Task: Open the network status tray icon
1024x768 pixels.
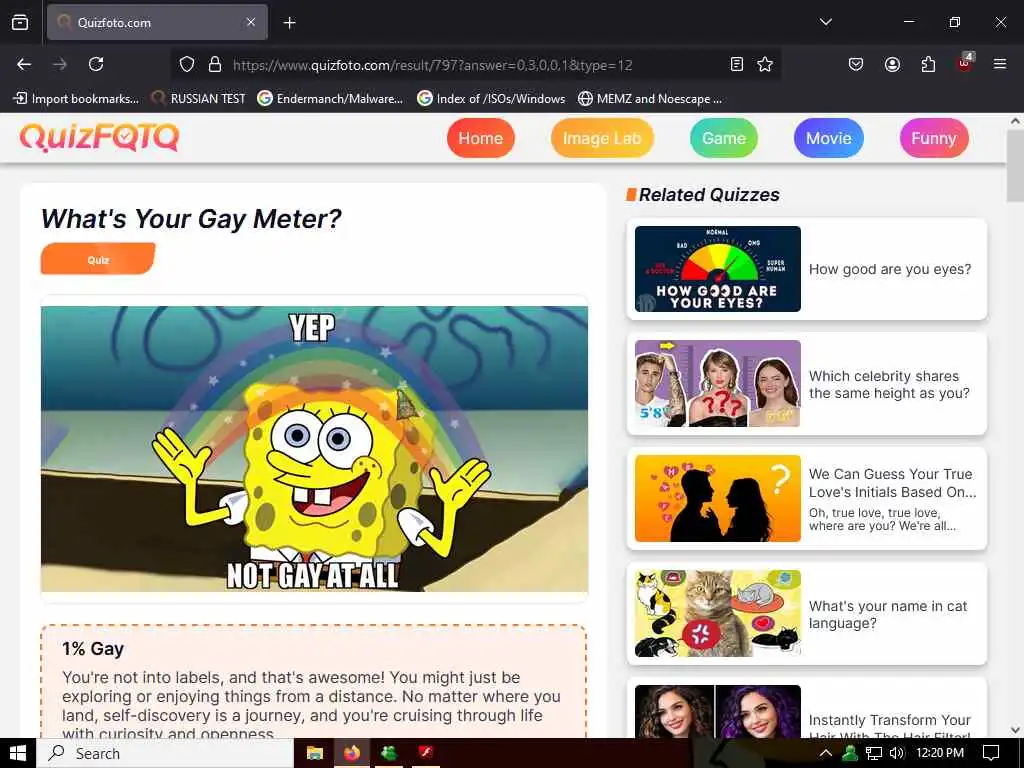Action: (874, 753)
